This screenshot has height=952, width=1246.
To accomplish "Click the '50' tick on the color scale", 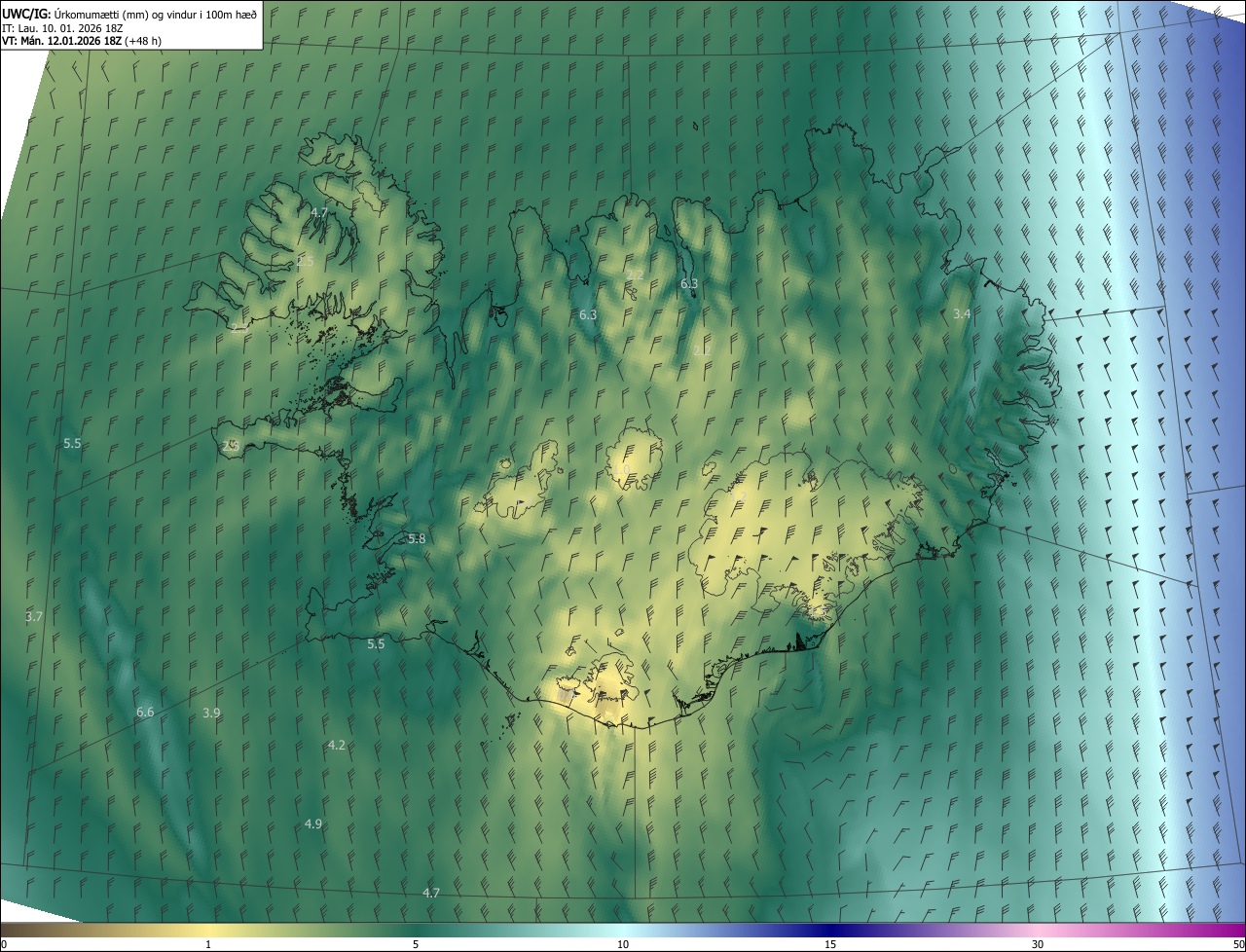I will [1238, 944].
